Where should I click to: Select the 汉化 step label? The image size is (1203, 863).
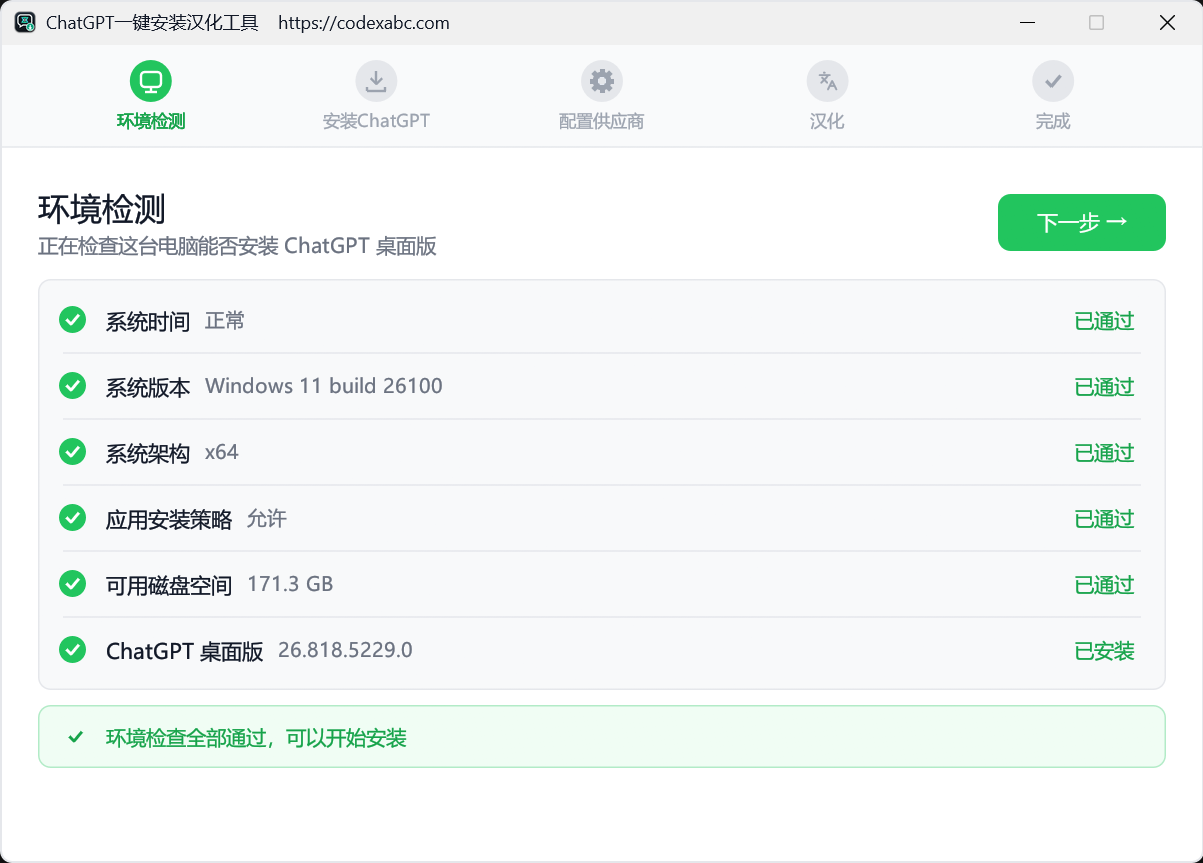click(x=828, y=121)
